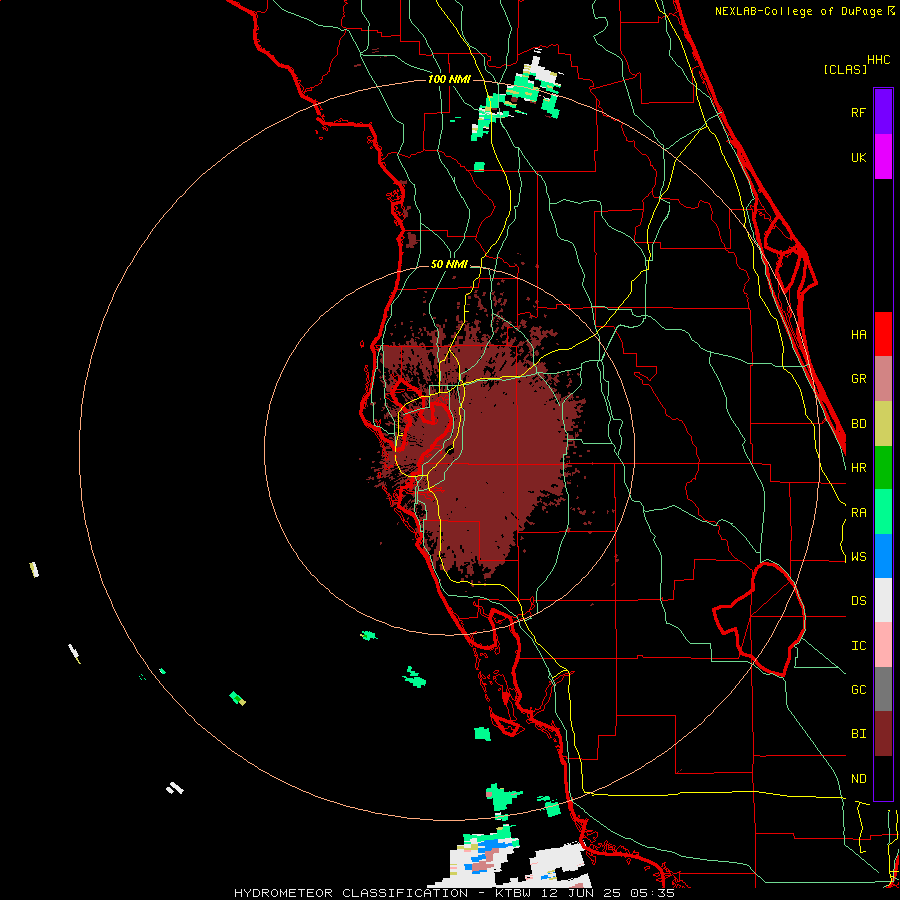Click the HR legend label
Image resolution: width=900 pixels, height=900 pixels.
(858, 468)
